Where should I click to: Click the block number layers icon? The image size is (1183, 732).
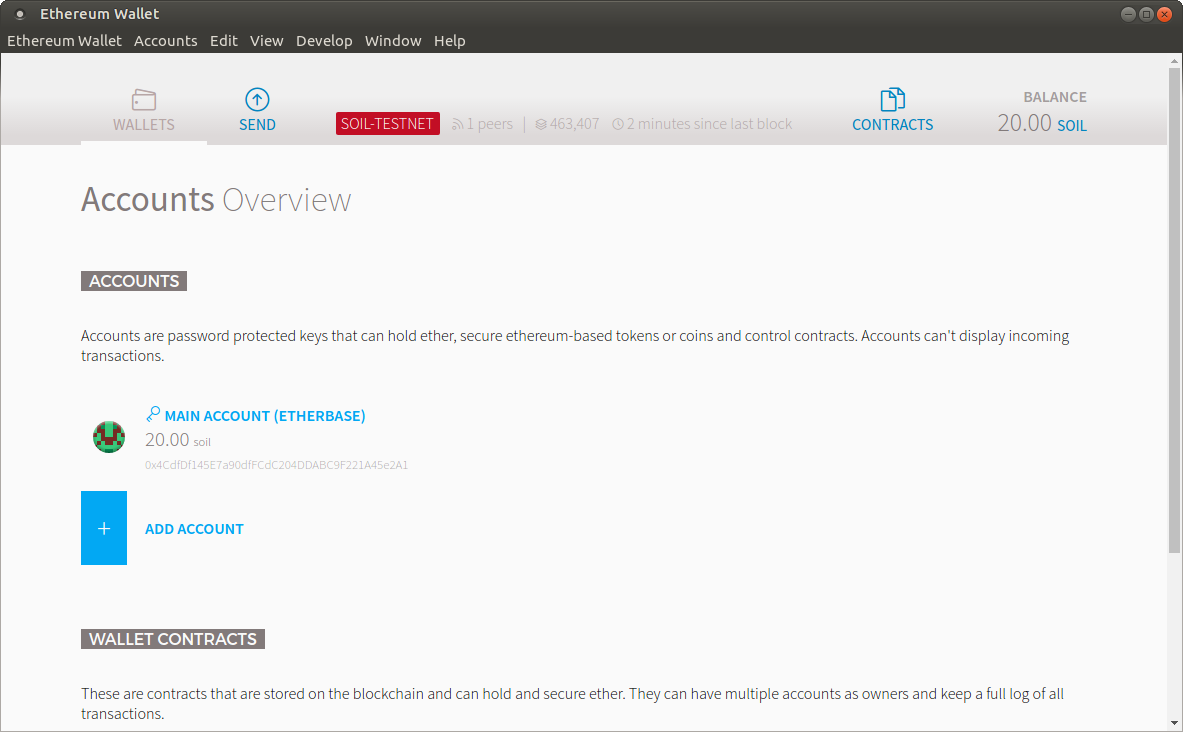[x=541, y=125]
